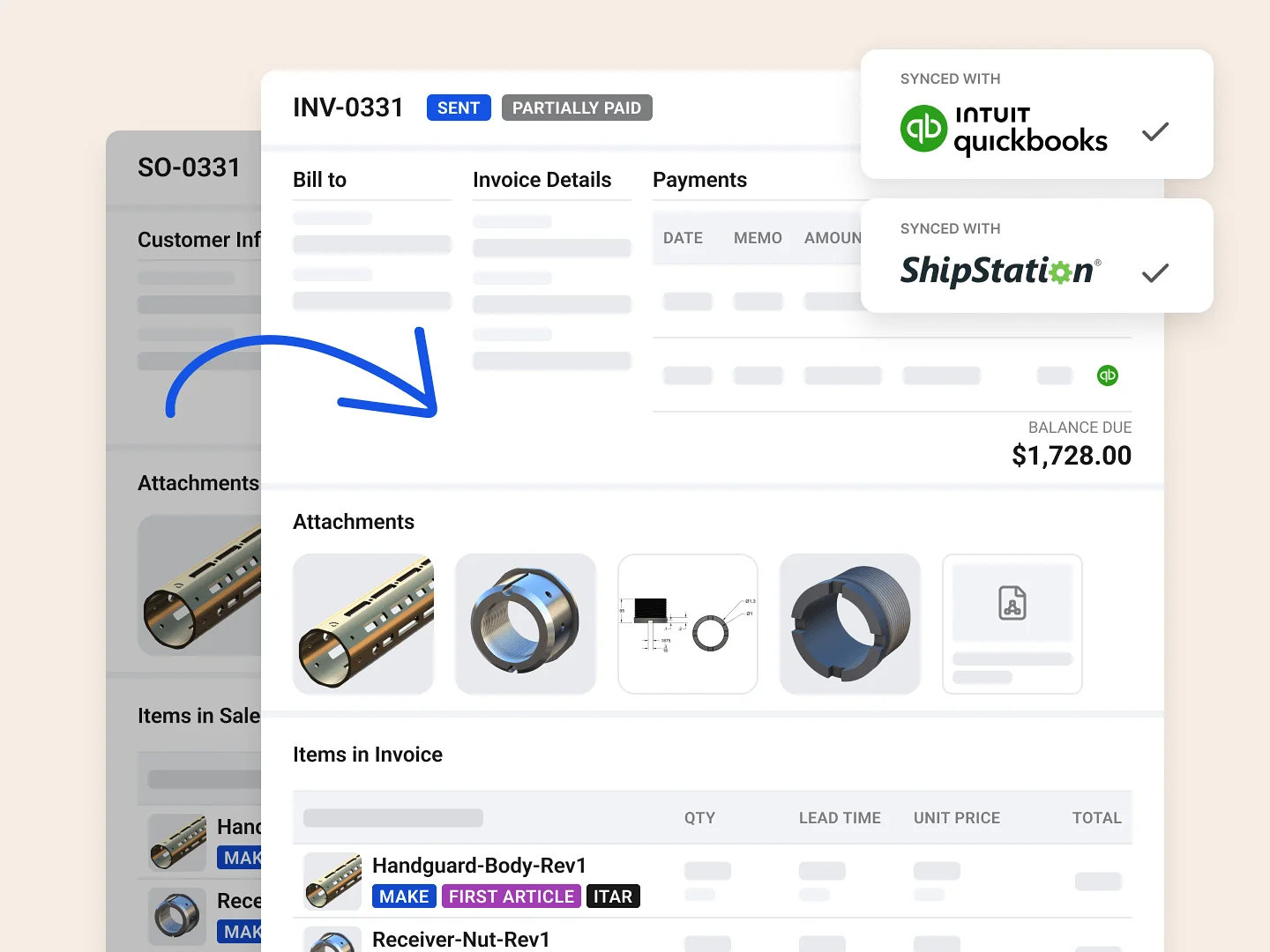Click the MEMO column header in Payments
1270x952 pixels.
coord(758,238)
